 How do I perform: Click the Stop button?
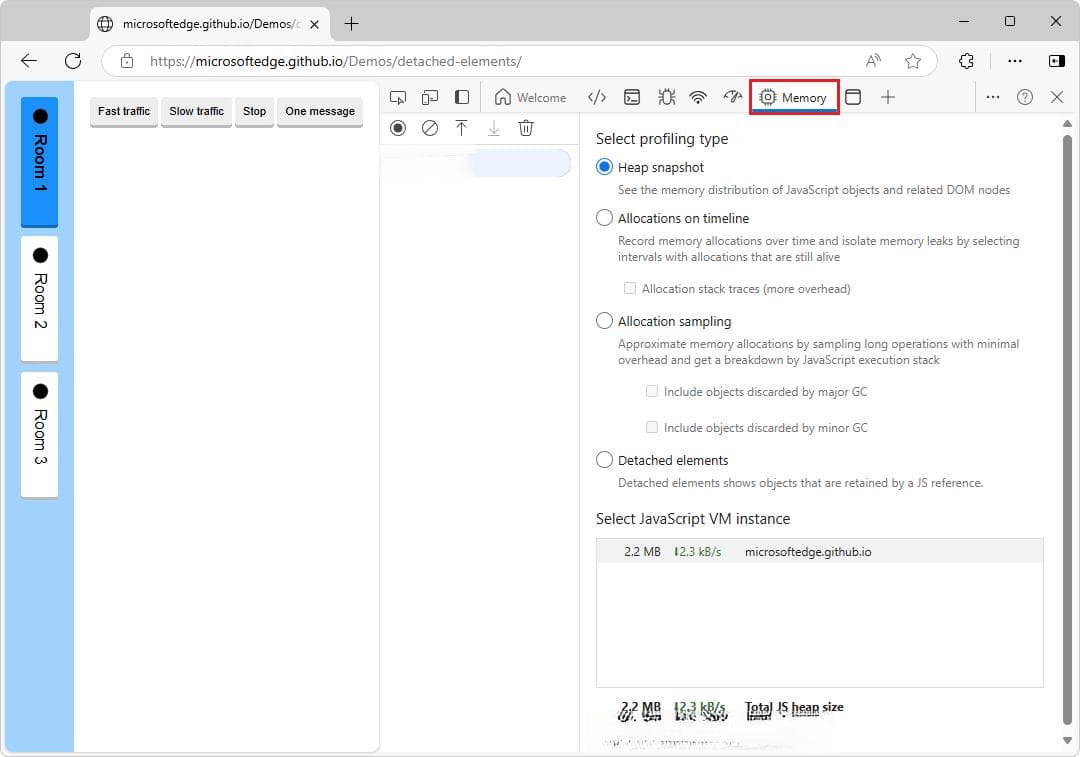[254, 112]
